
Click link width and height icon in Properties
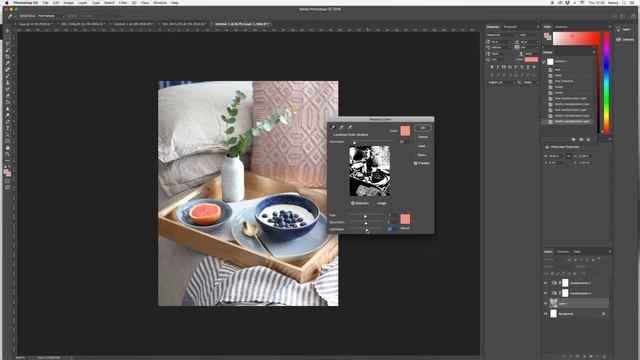(568, 156)
